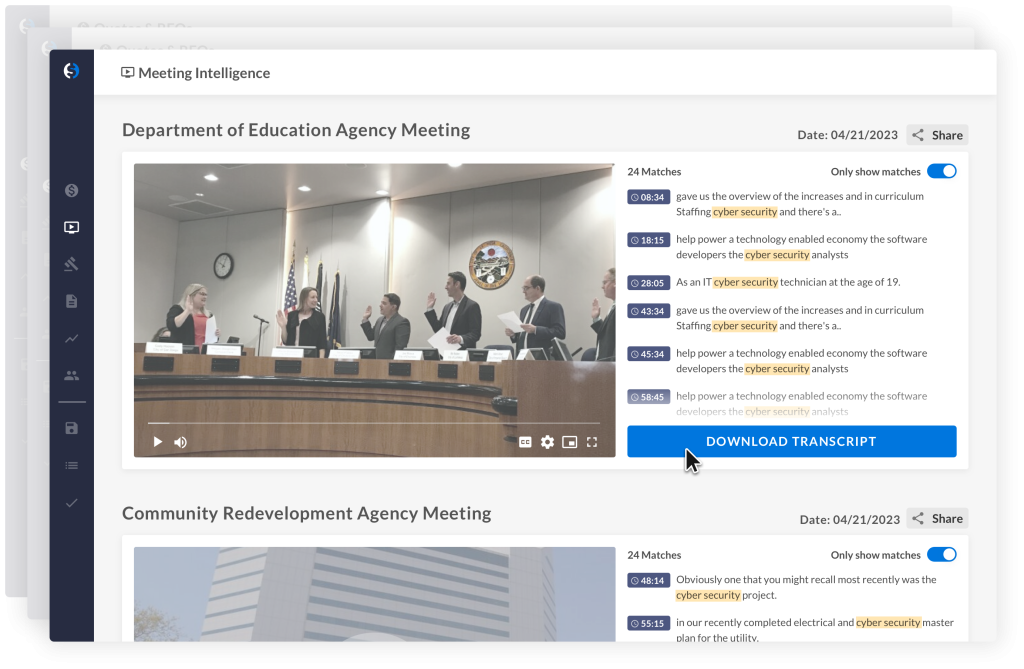
Task: Open the list icon in sidebar
Action: point(71,465)
